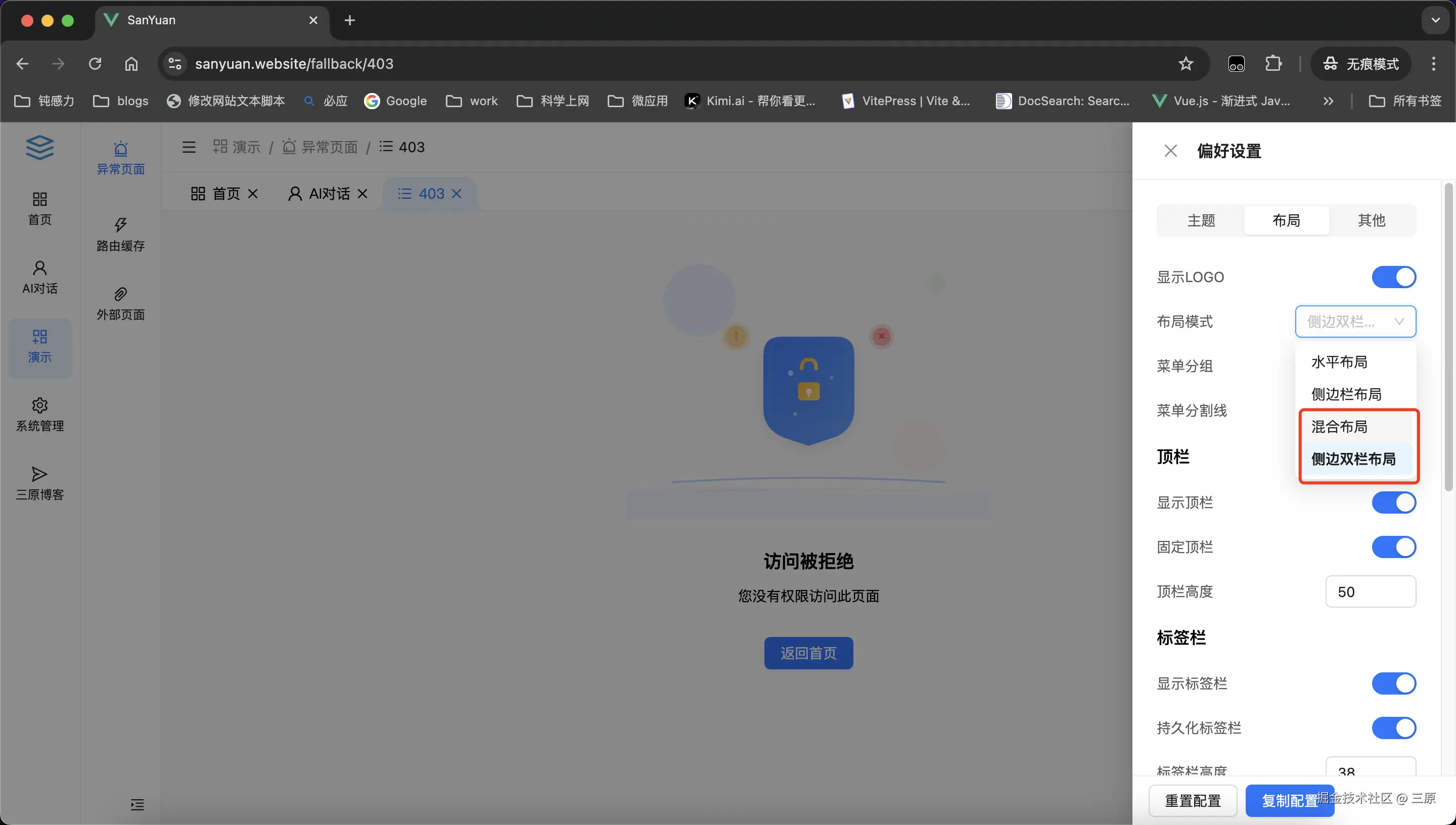Switch to the 主题 tab

click(1201, 220)
